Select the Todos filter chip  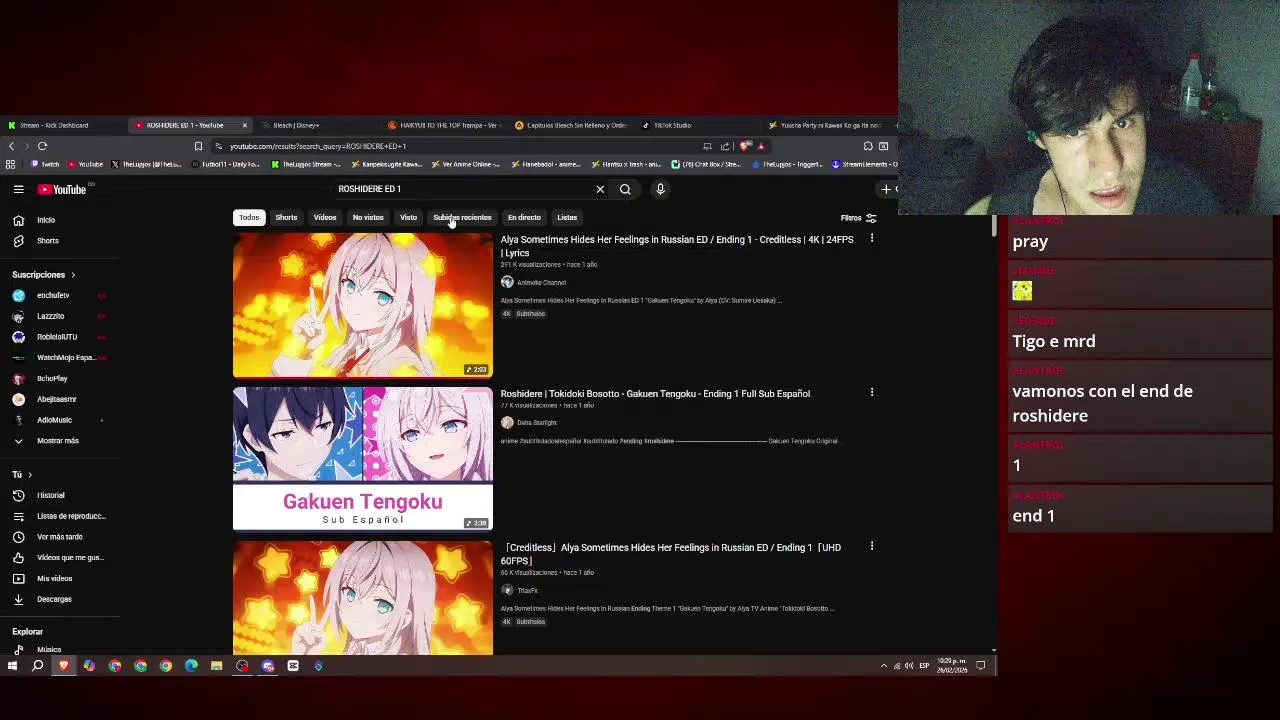click(x=249, y=217)
